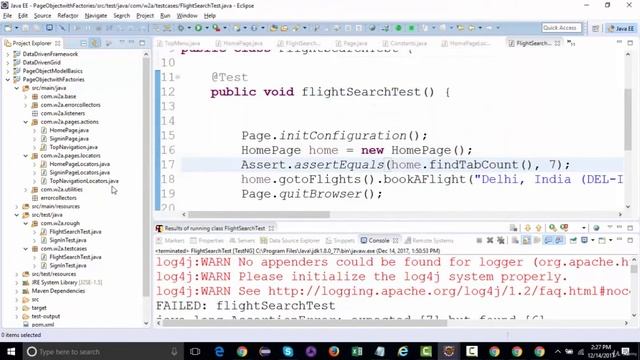The image size is (640, 360).
Task: Open the Window menu
Action: click(187, 16)
